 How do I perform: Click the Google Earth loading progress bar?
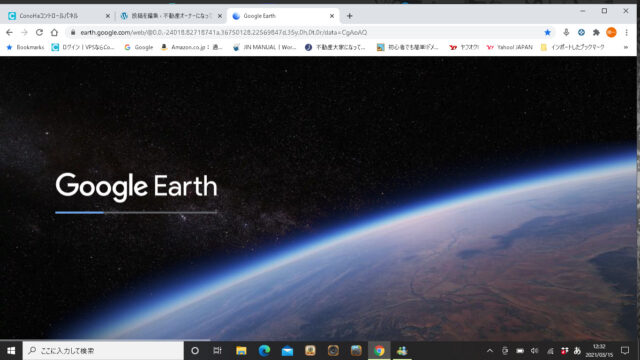[136, 212]
